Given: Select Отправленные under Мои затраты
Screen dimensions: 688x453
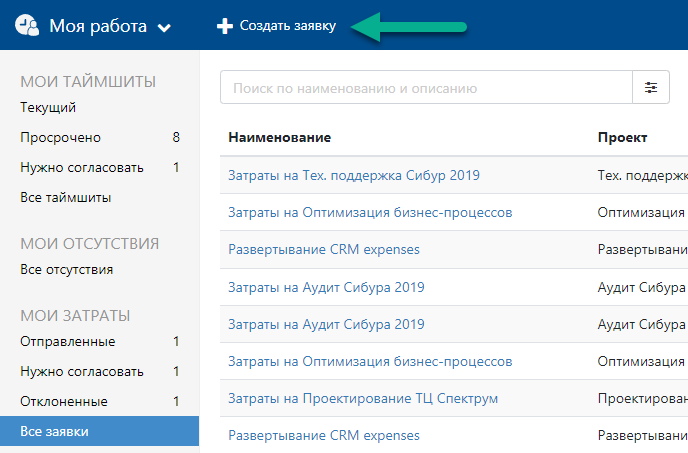Looking at the screenshot, I should (100, 342).
